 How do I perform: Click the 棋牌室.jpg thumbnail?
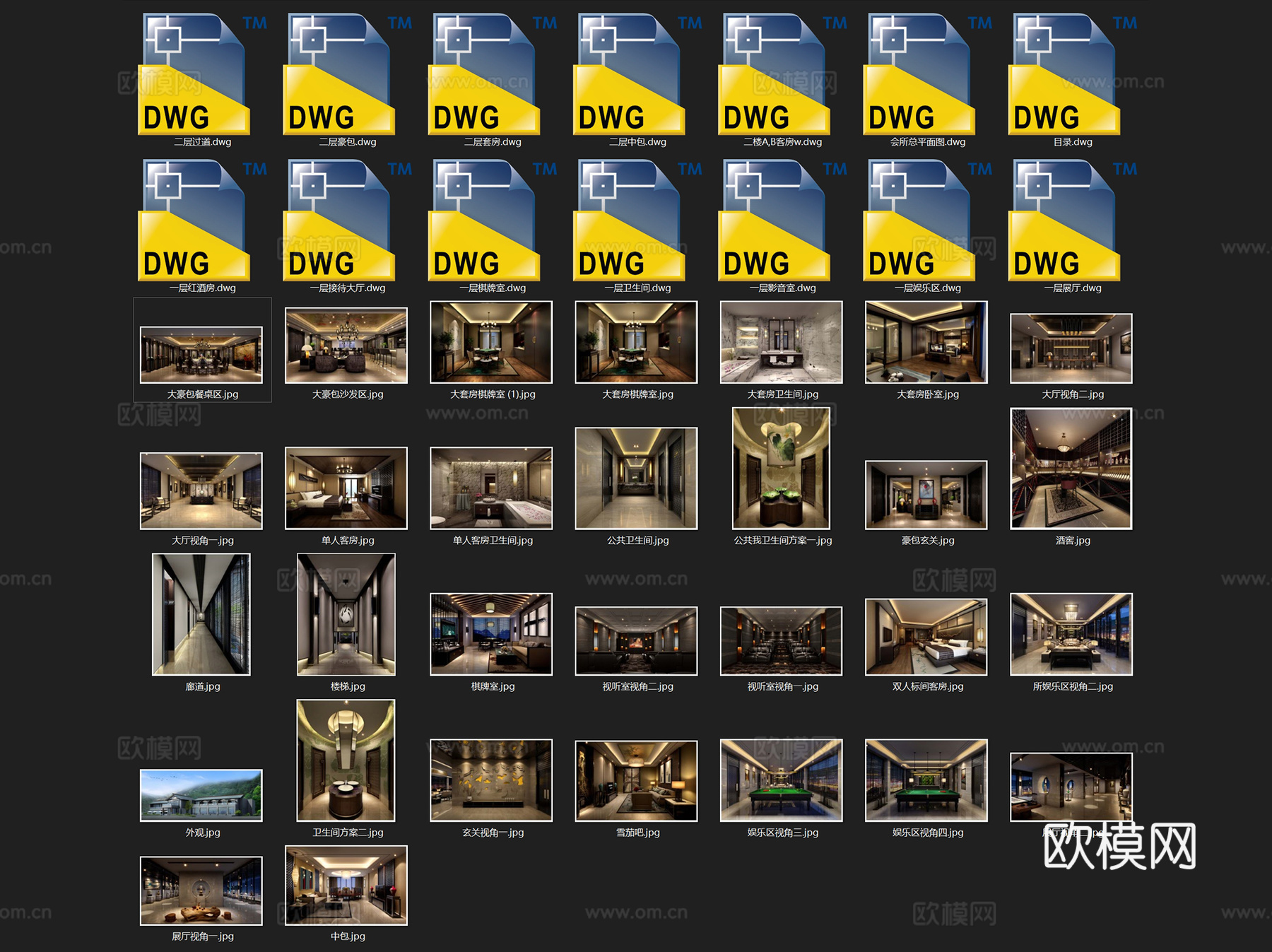491,635
